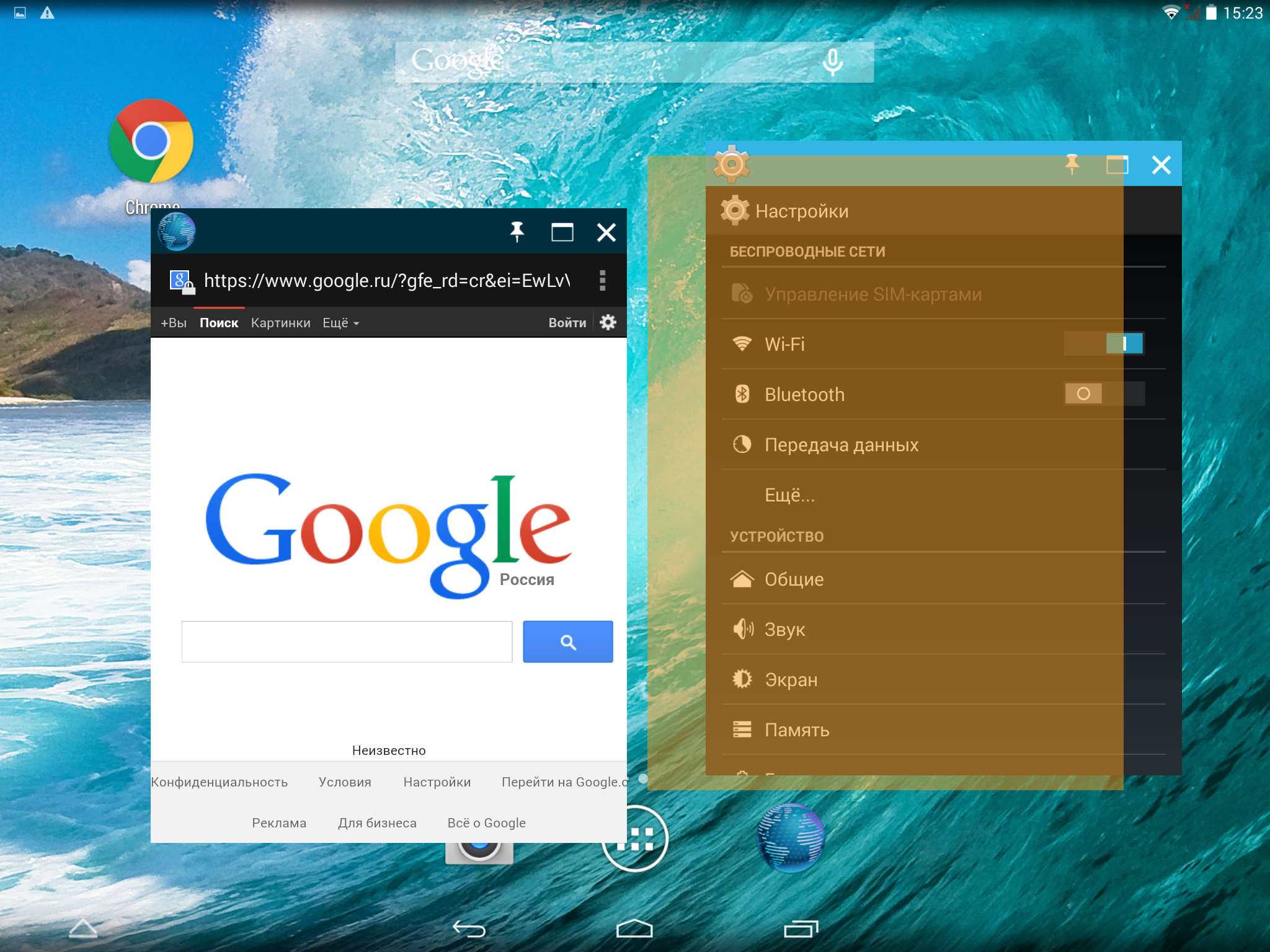Open the app drawer grid icon
Image resolution: width=1270 pixels, height=952 pixels.
coord(635,838)
